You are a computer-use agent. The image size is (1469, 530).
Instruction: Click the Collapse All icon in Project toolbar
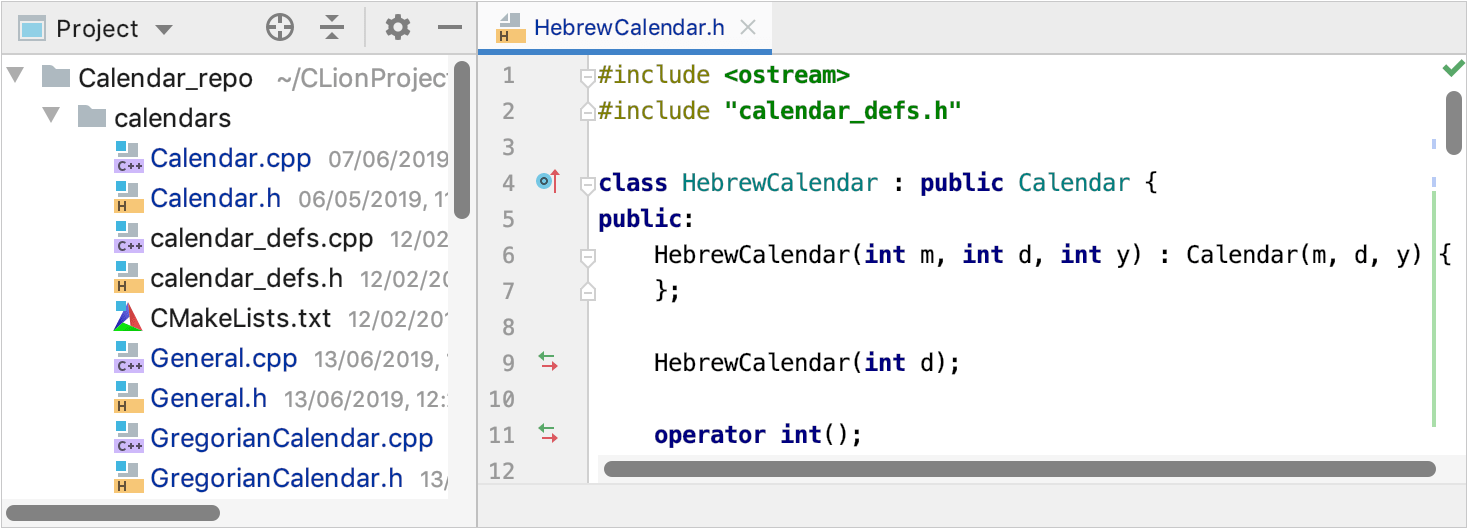click(332, 28)
